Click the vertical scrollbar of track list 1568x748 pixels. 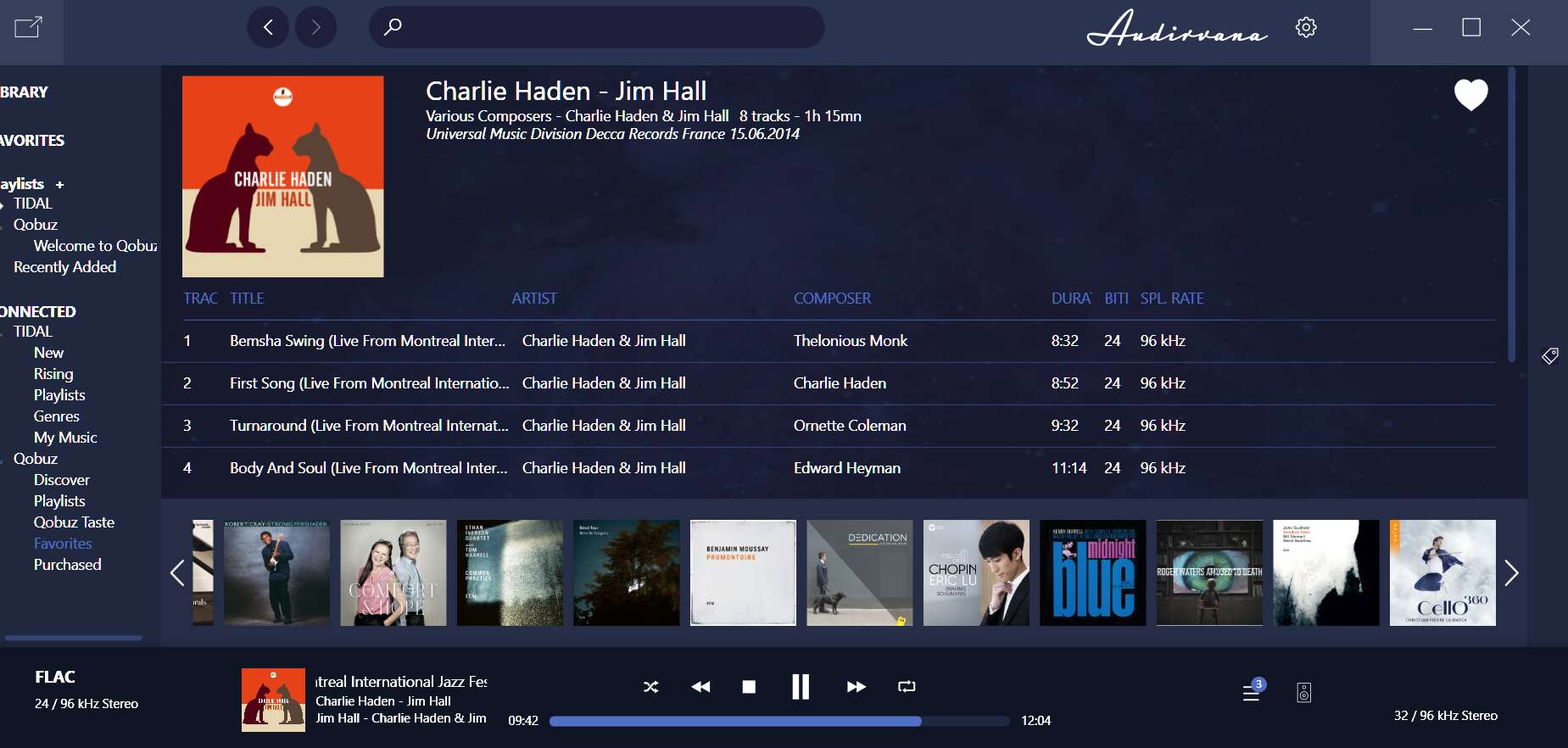(x=1511, y=215)
